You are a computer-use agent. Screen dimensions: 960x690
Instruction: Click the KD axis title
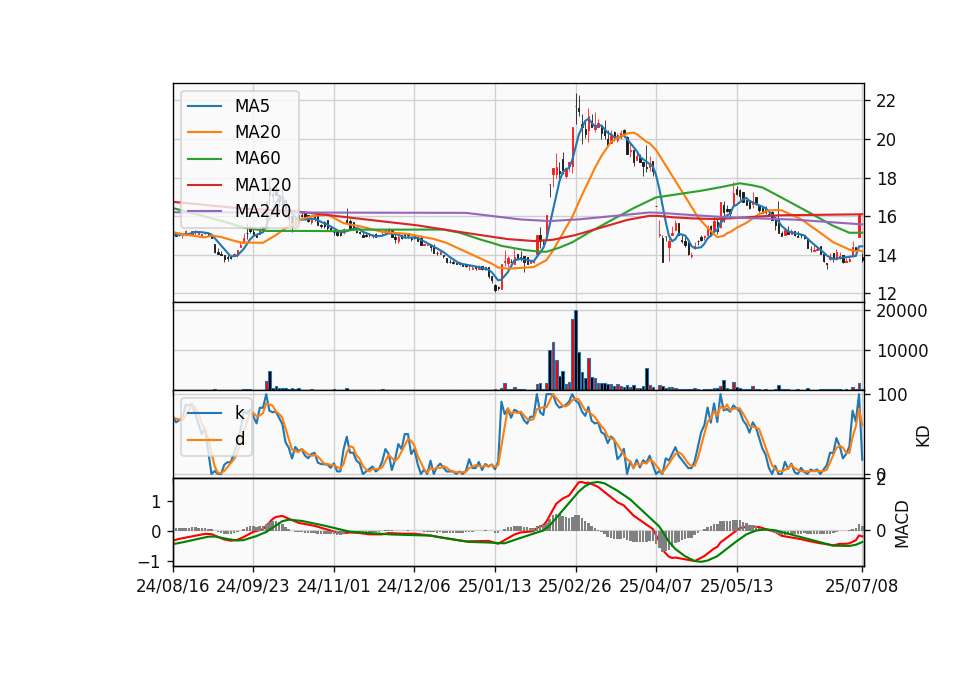click(x=923, y=436)
